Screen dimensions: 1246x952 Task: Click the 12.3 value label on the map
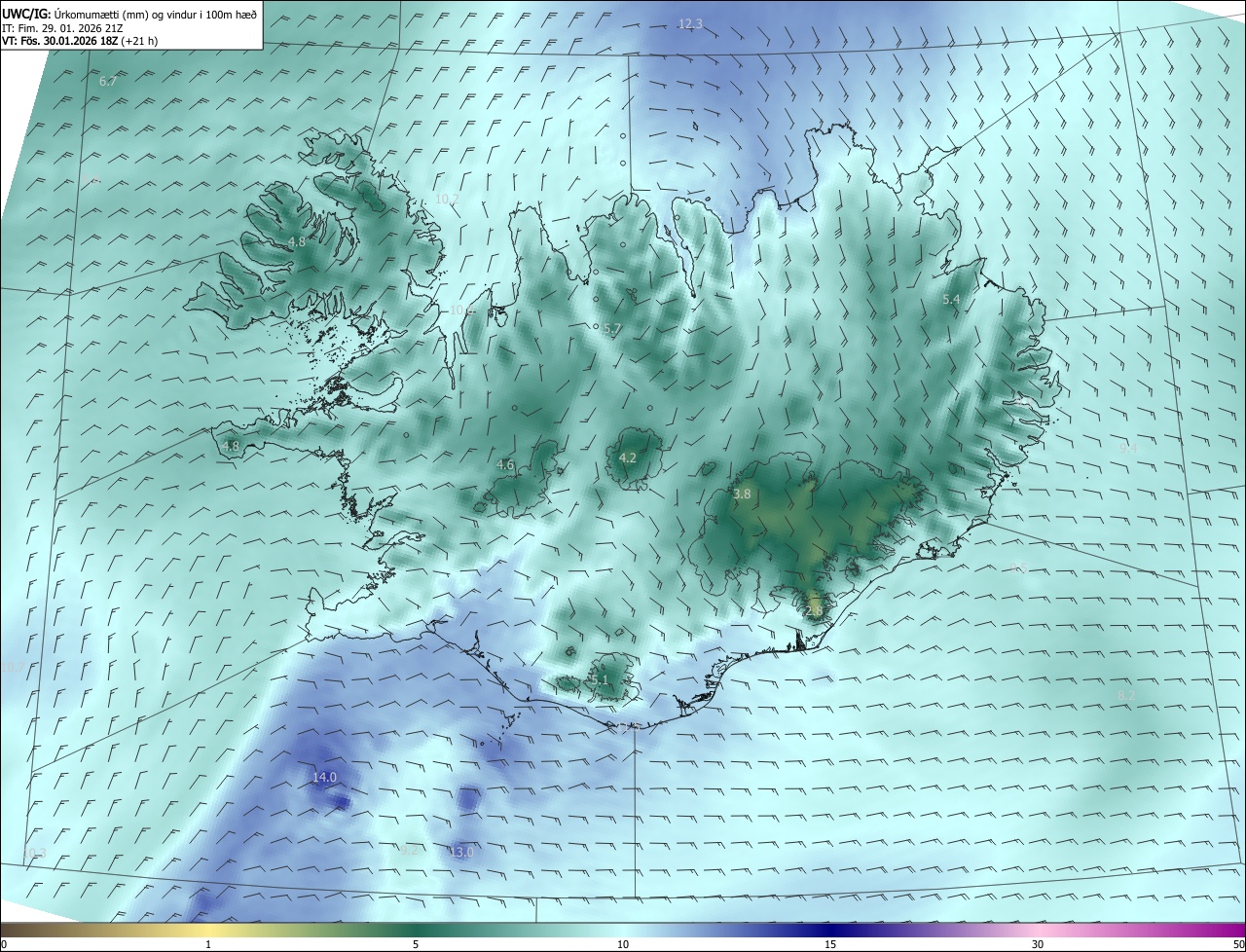point(690,23)
